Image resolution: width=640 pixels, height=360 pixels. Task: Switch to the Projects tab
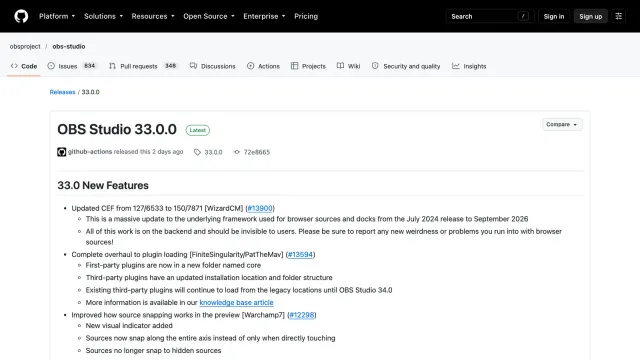(308, 66)
